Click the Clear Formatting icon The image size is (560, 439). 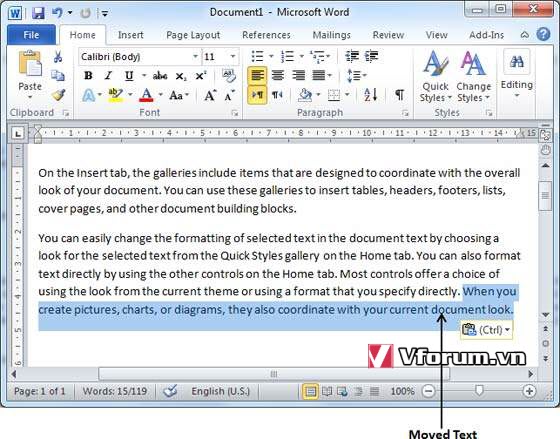(229, 75)
